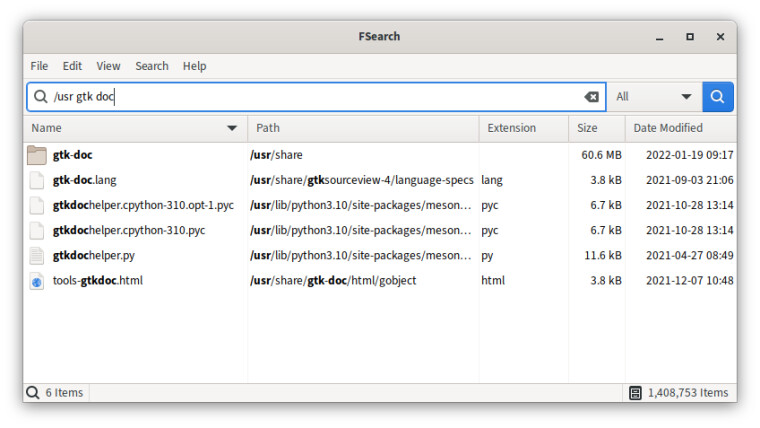Click the 11.6 kB size cell
The height and width of the screenshot is (428, 760).
[x=602, y=256]
